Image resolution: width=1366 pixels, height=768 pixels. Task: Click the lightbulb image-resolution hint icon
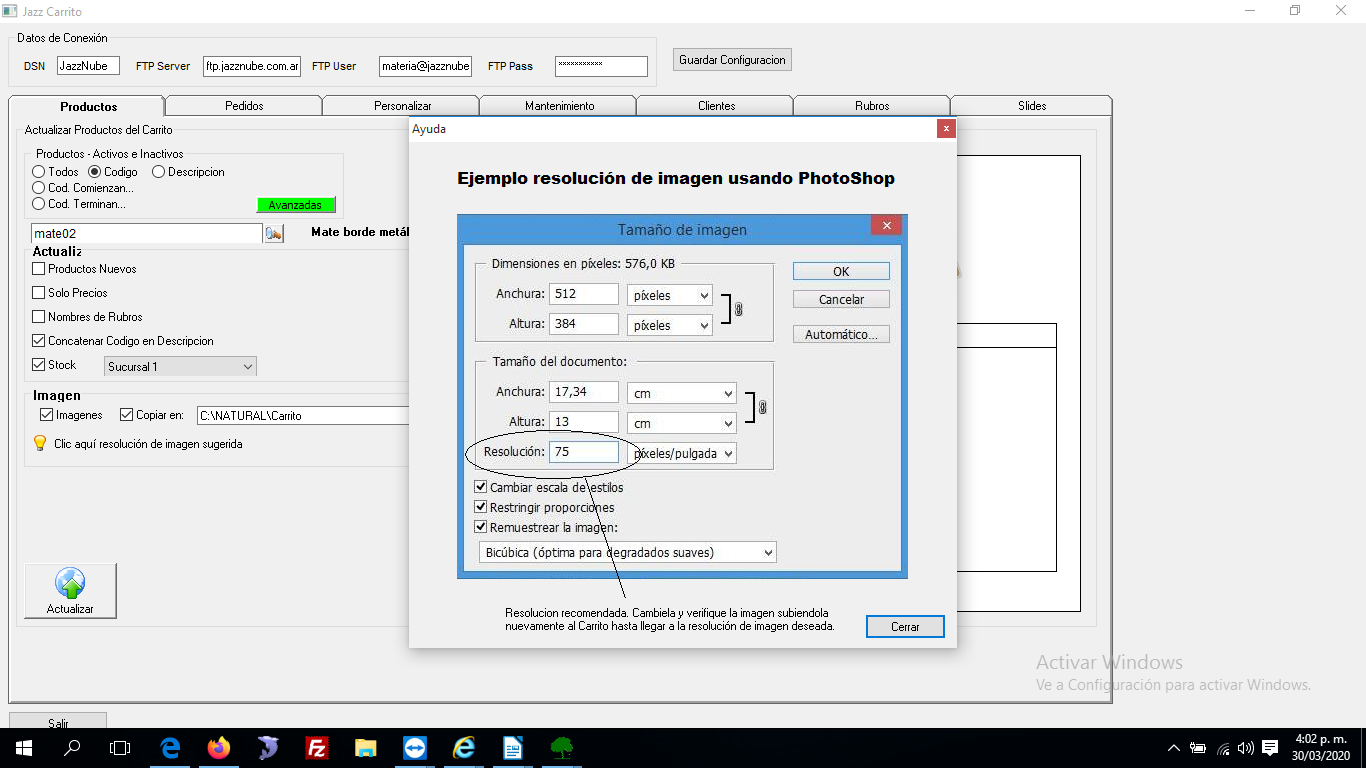[x=40, y=443]
